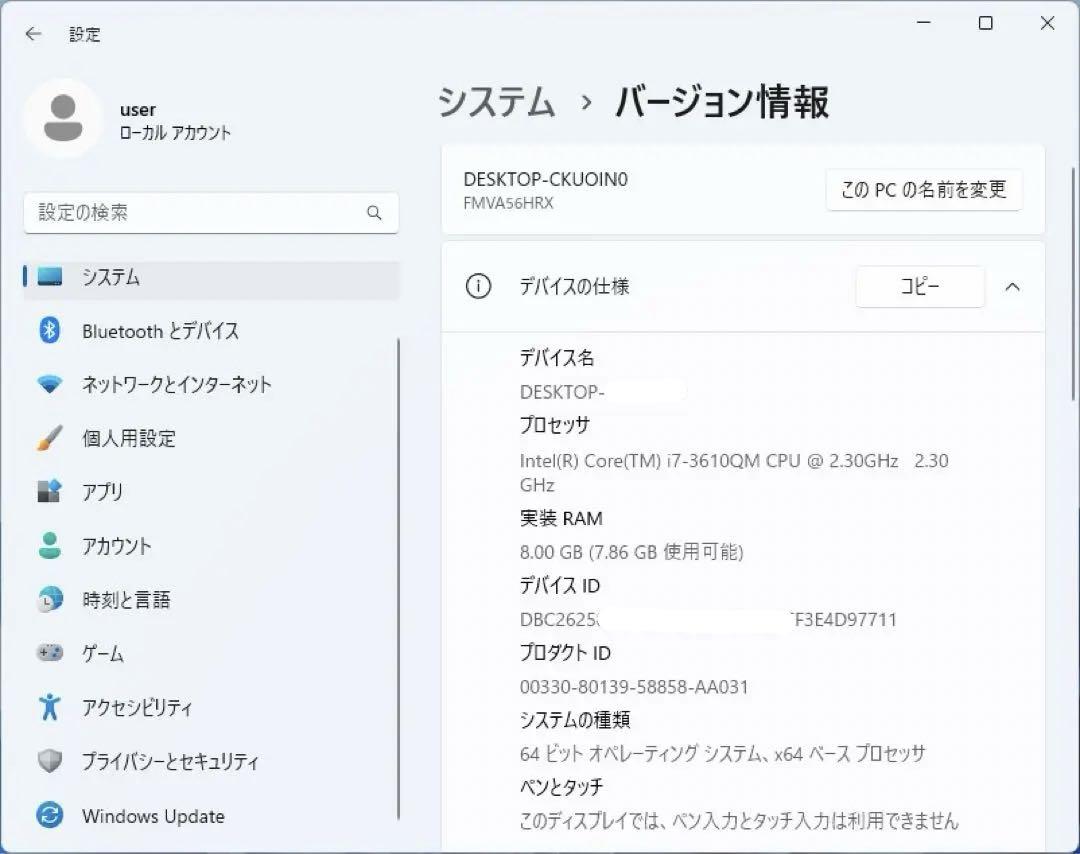Click the info icon beside デバイスの仕様
Viewport: 1080px width, 854px height.
[478, 286]
